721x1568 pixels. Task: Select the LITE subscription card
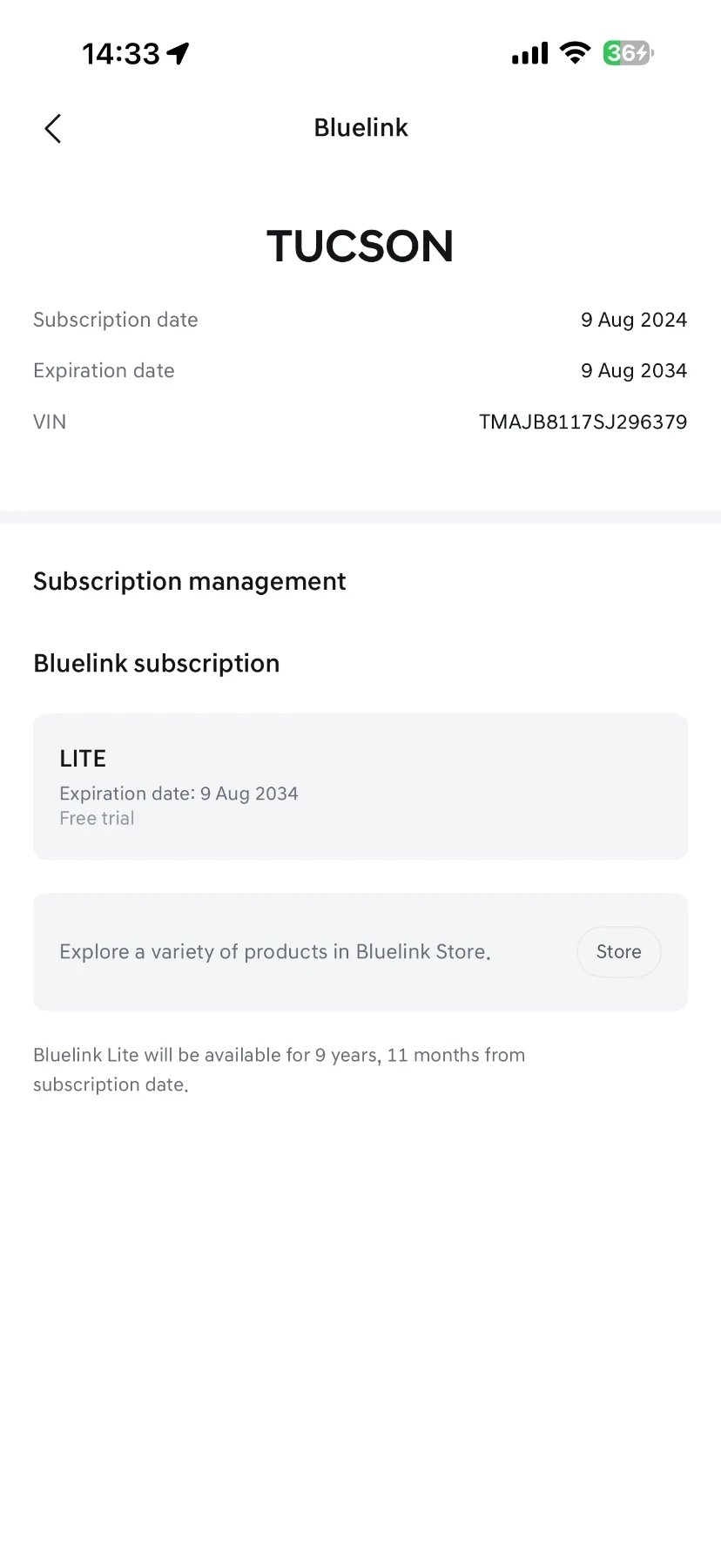360,787
